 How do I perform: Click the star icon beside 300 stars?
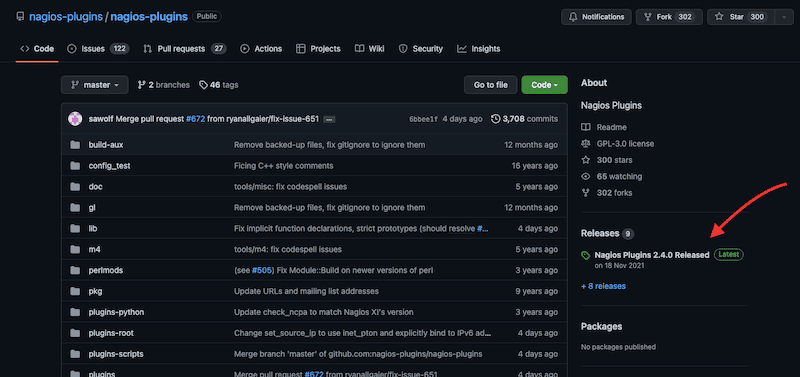click(x=586, y=160)
